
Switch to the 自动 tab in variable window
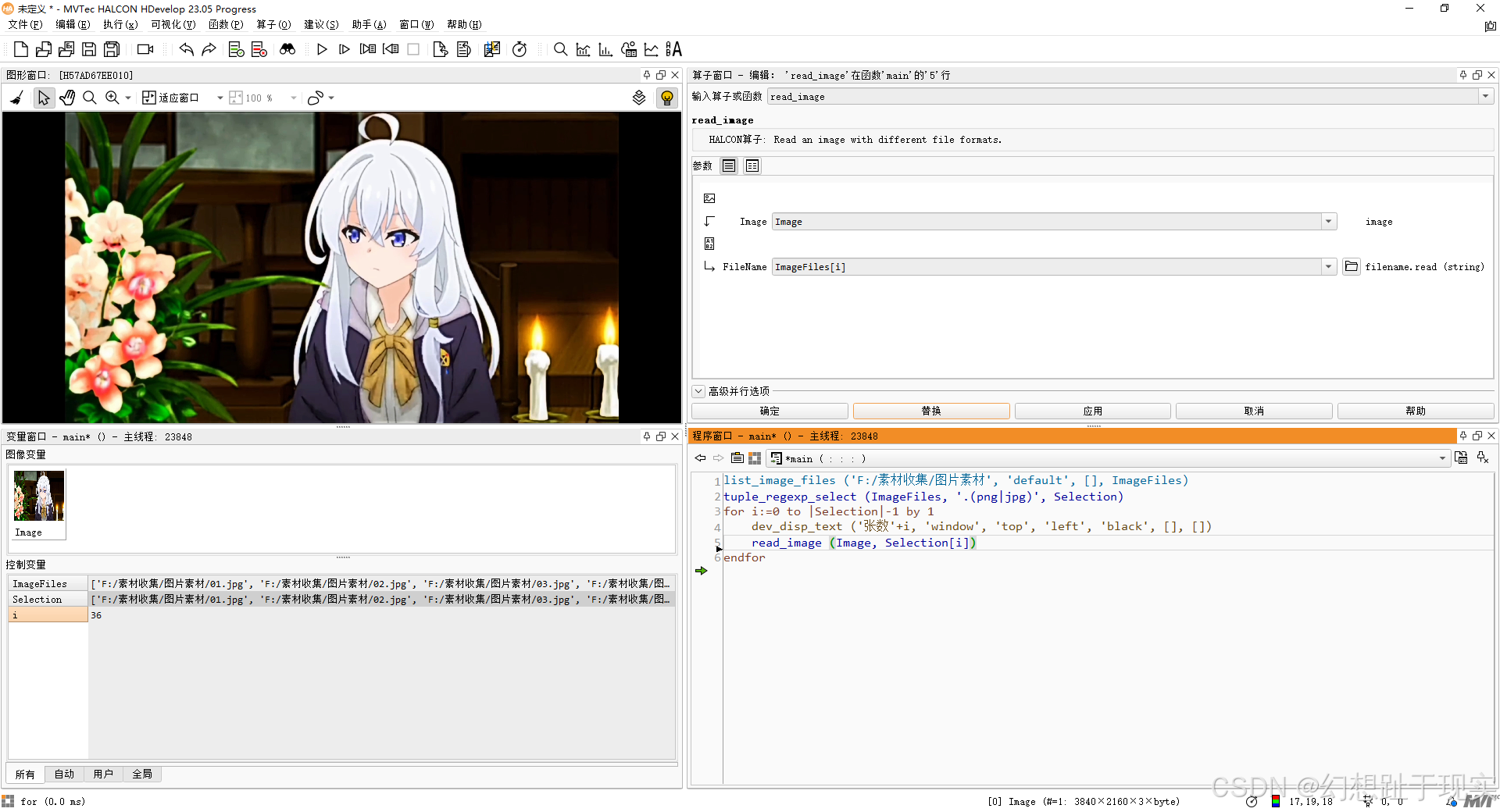coord(64,774)
